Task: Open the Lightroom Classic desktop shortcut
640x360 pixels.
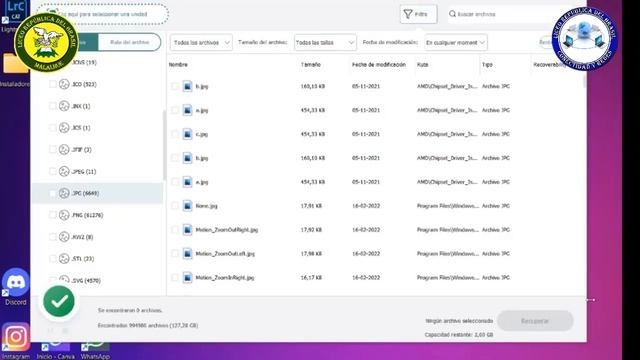Action: (x=15, y=16)
